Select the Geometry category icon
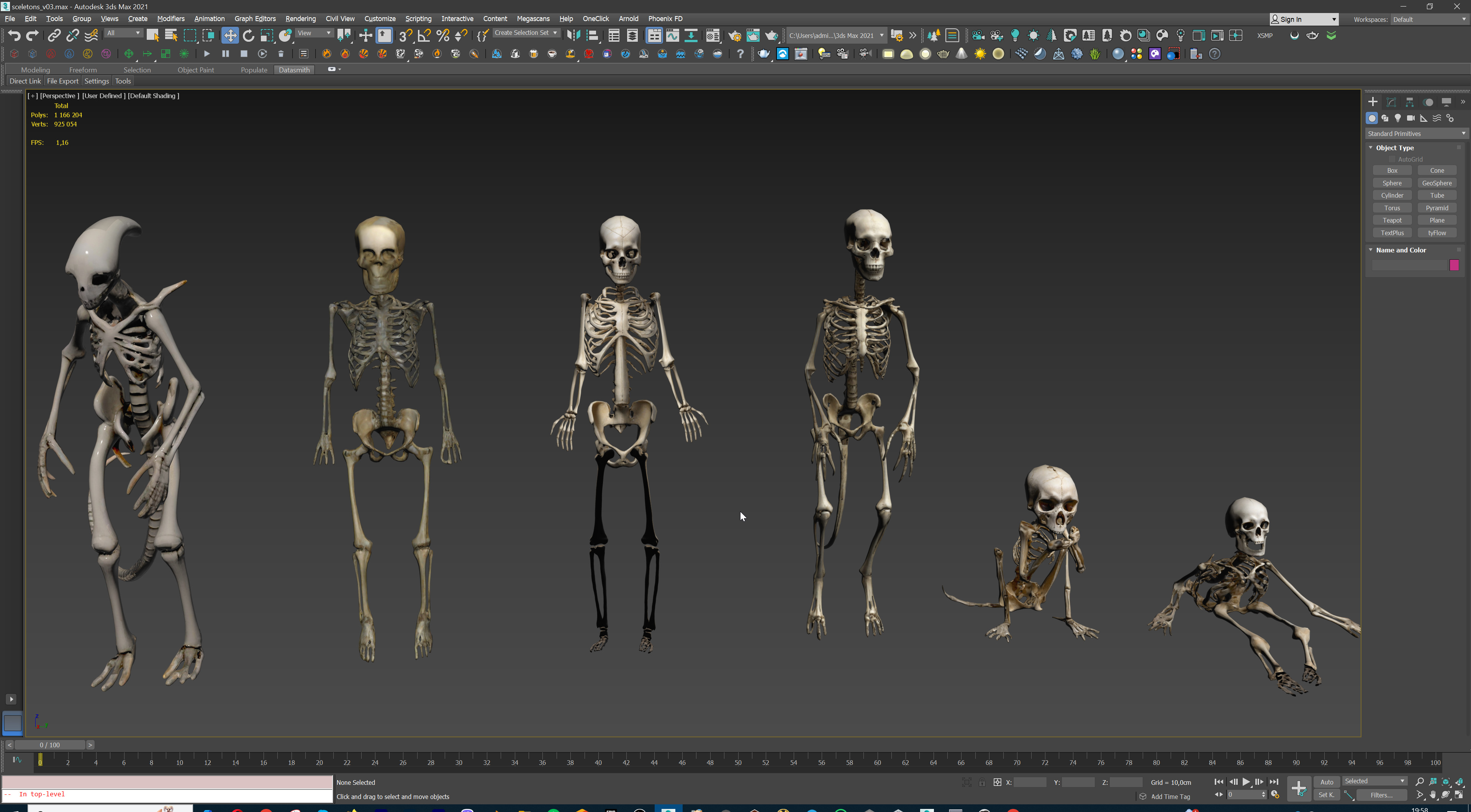This screenshot has width=1471, height=812. click(1372, 118)
